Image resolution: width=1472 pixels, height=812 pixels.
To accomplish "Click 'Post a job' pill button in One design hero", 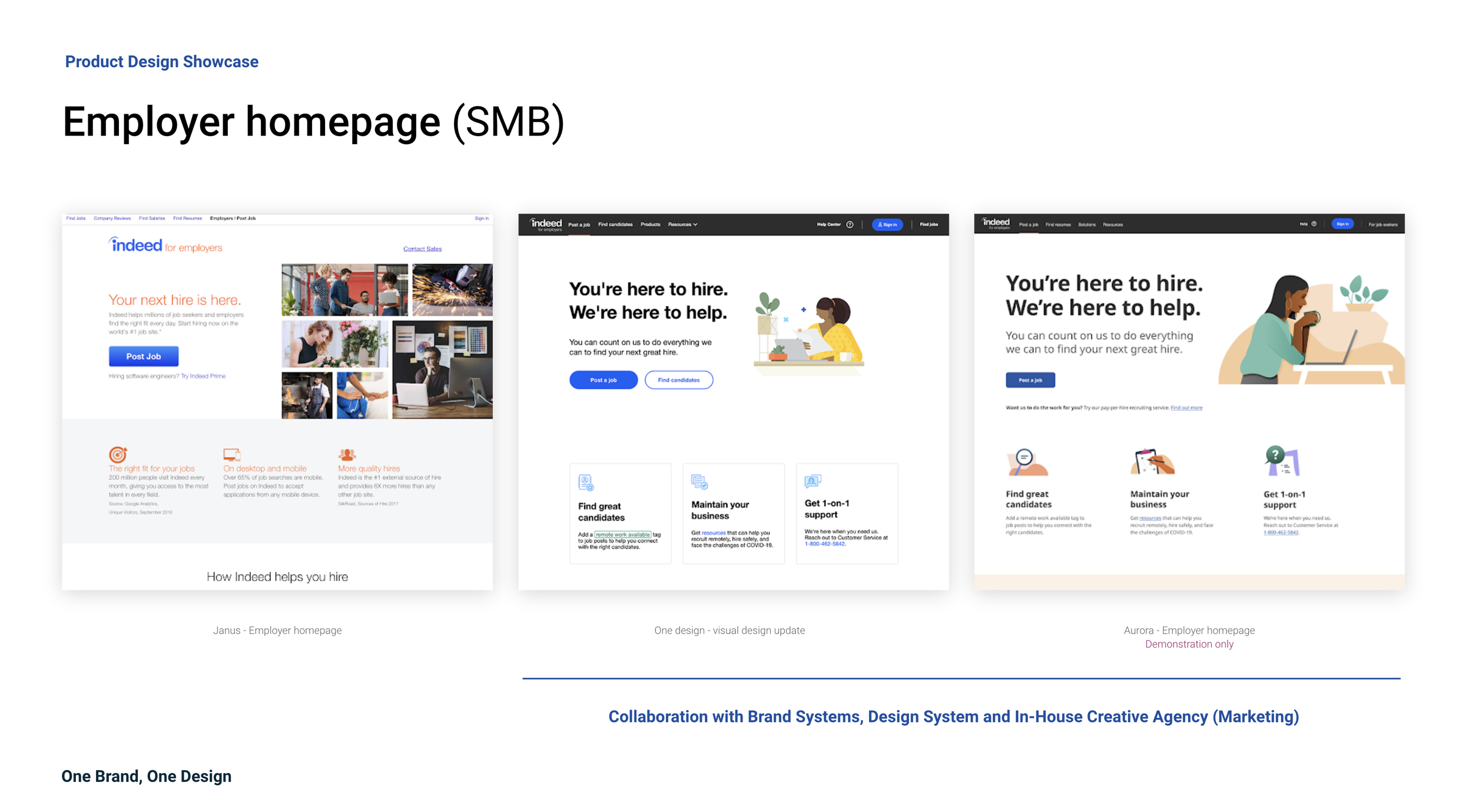I will (x=604, y=380).
